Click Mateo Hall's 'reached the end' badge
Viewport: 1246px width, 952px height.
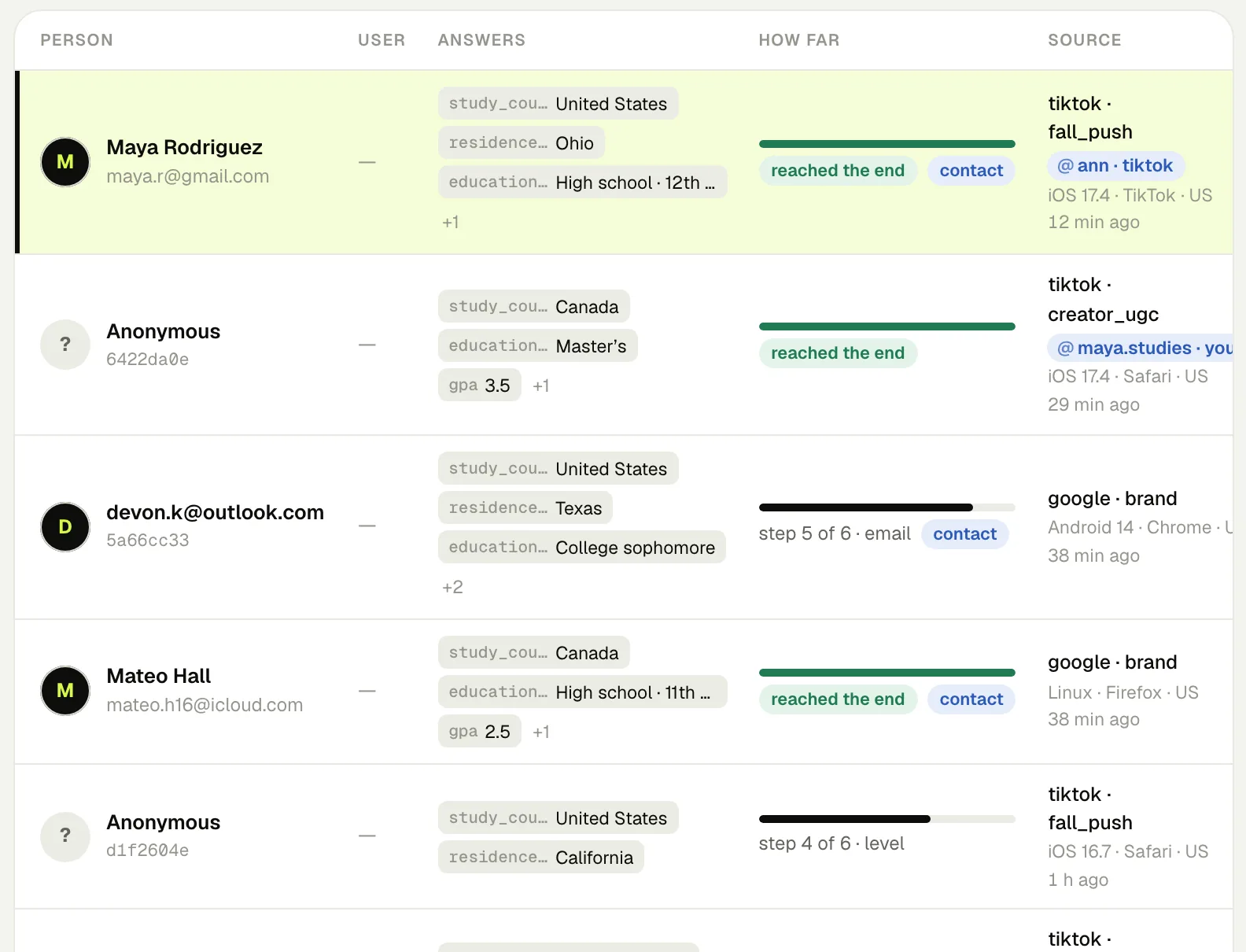[x=838, y=699]
